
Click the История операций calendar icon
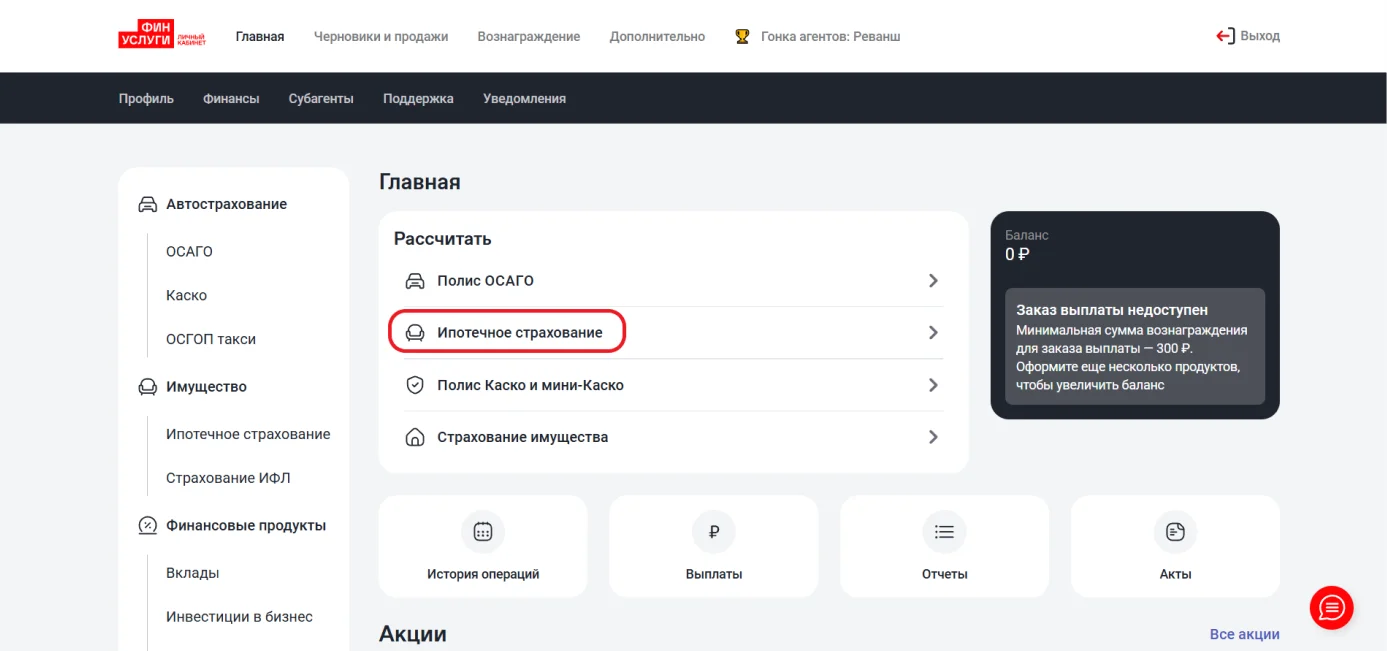pos(483,532)
